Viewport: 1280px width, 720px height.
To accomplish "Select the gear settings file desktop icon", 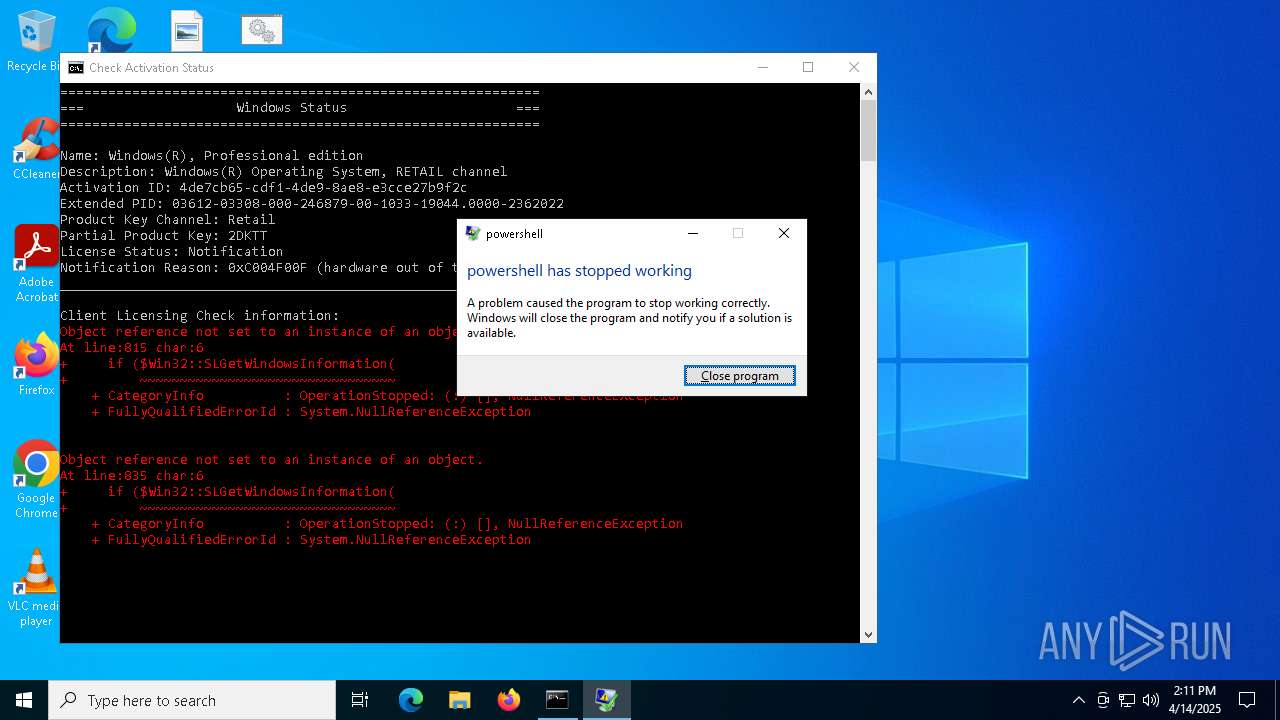I will click(x=262, y=30).
